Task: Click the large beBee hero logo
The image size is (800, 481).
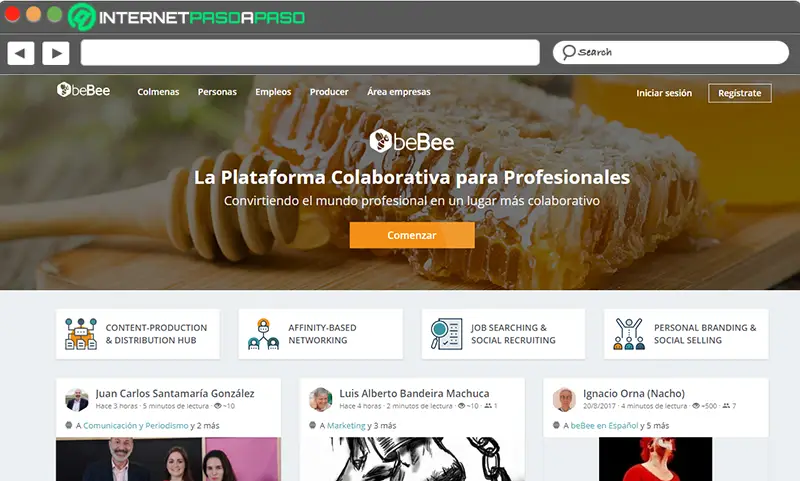Action: click(x=411, y=141)
